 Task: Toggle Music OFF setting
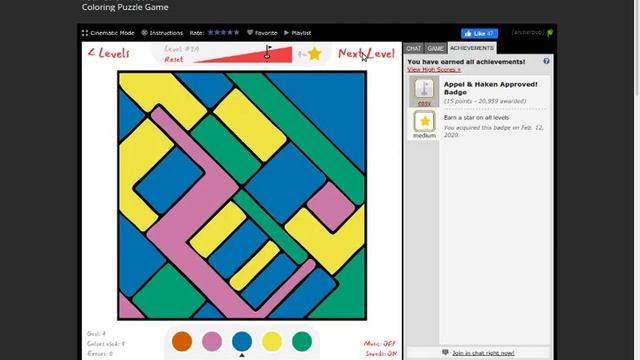pyautogui.click(x=380, y=343)
